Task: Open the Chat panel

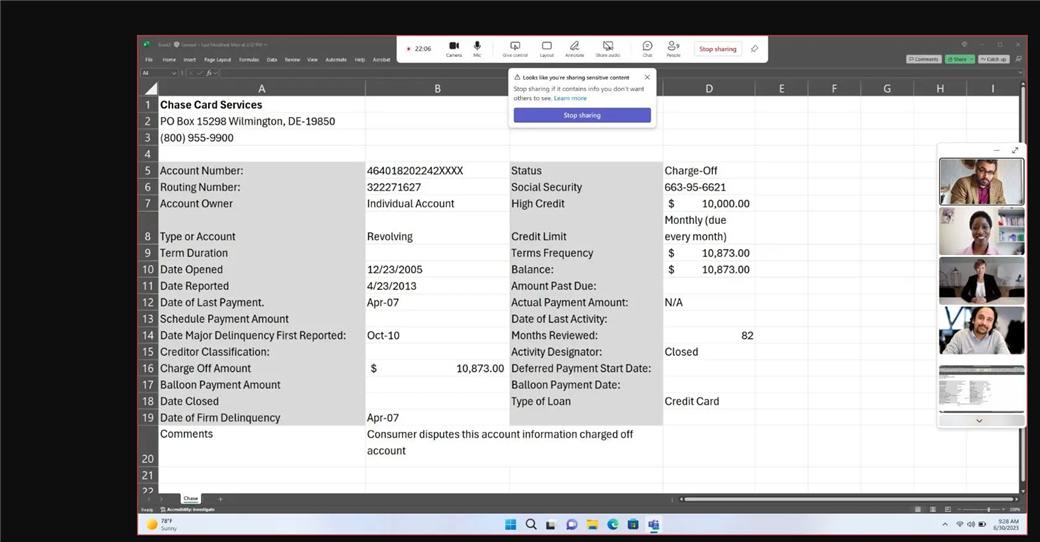Action: pos(647,48)
